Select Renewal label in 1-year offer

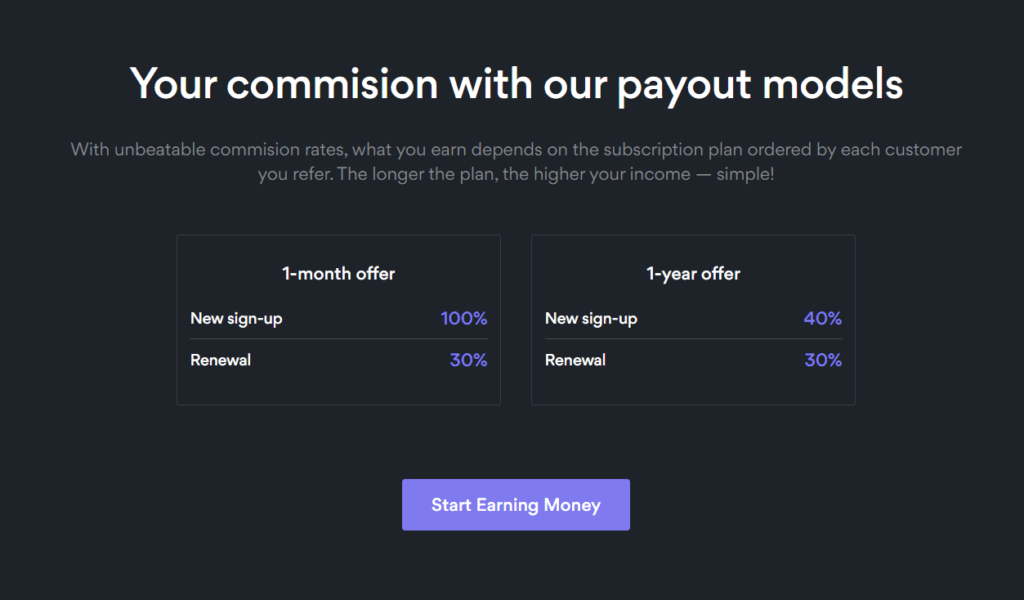[575, 360]
